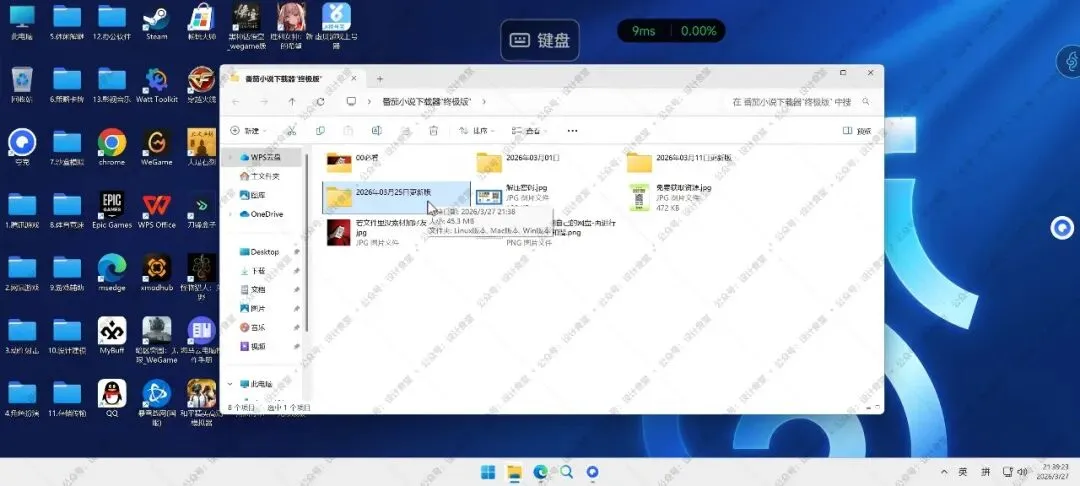Expand the breadcrumb chevron after folder name

(484, 101)
